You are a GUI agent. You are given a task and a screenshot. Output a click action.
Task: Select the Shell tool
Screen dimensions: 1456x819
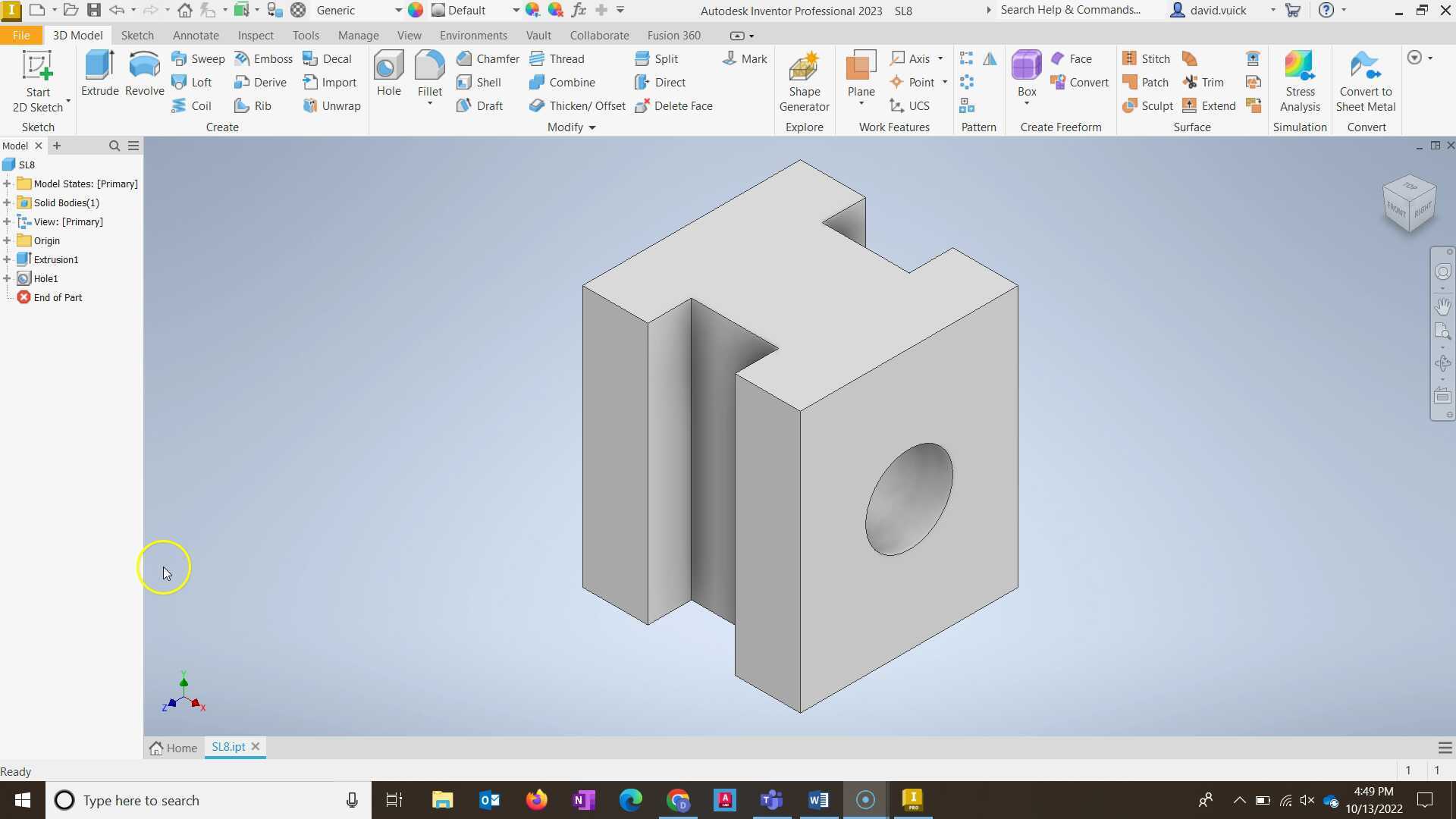pyautogui.click(x=480, y=82)
